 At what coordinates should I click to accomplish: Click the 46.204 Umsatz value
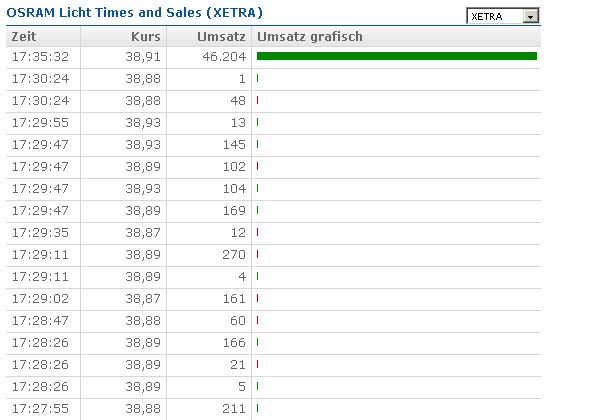coord(223,57)
